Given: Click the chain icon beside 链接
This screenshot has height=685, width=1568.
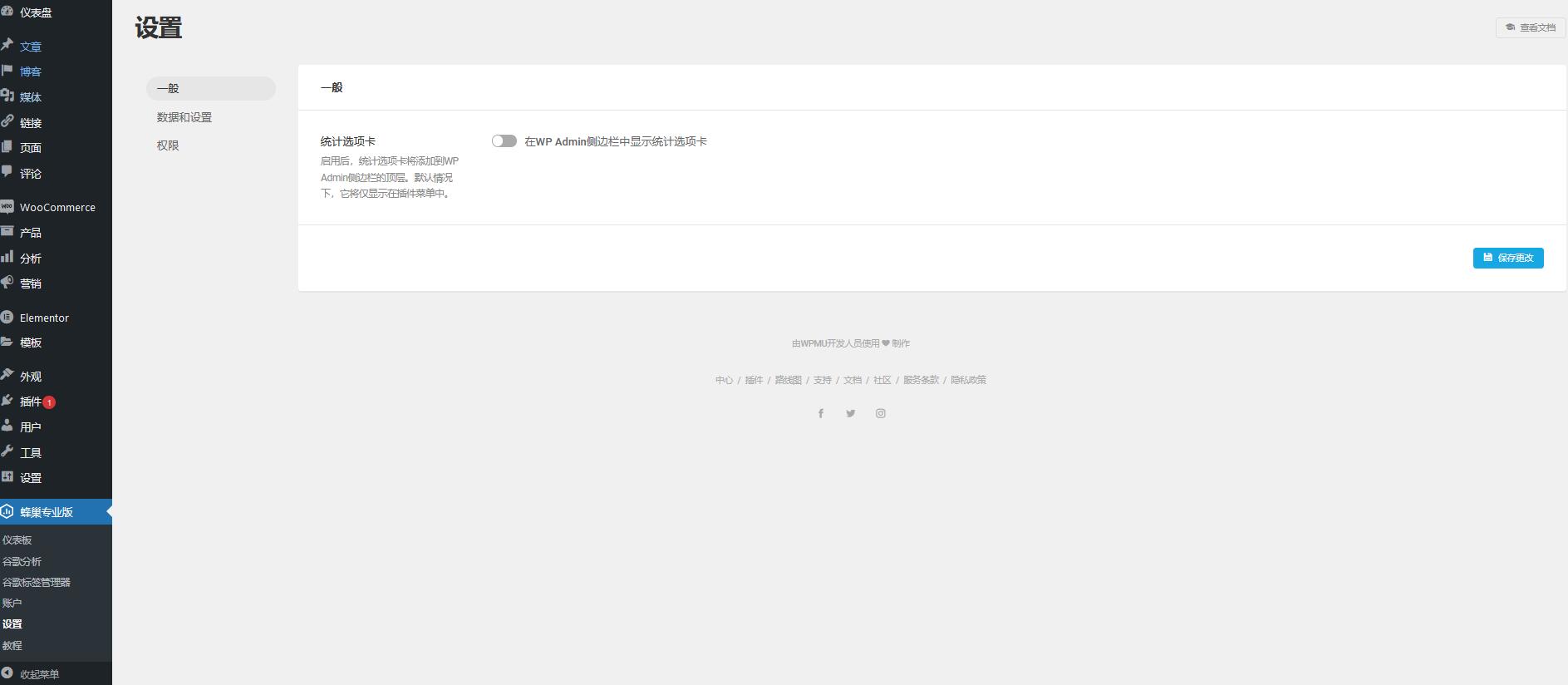Looking at the screenshot, I should 7,121.
